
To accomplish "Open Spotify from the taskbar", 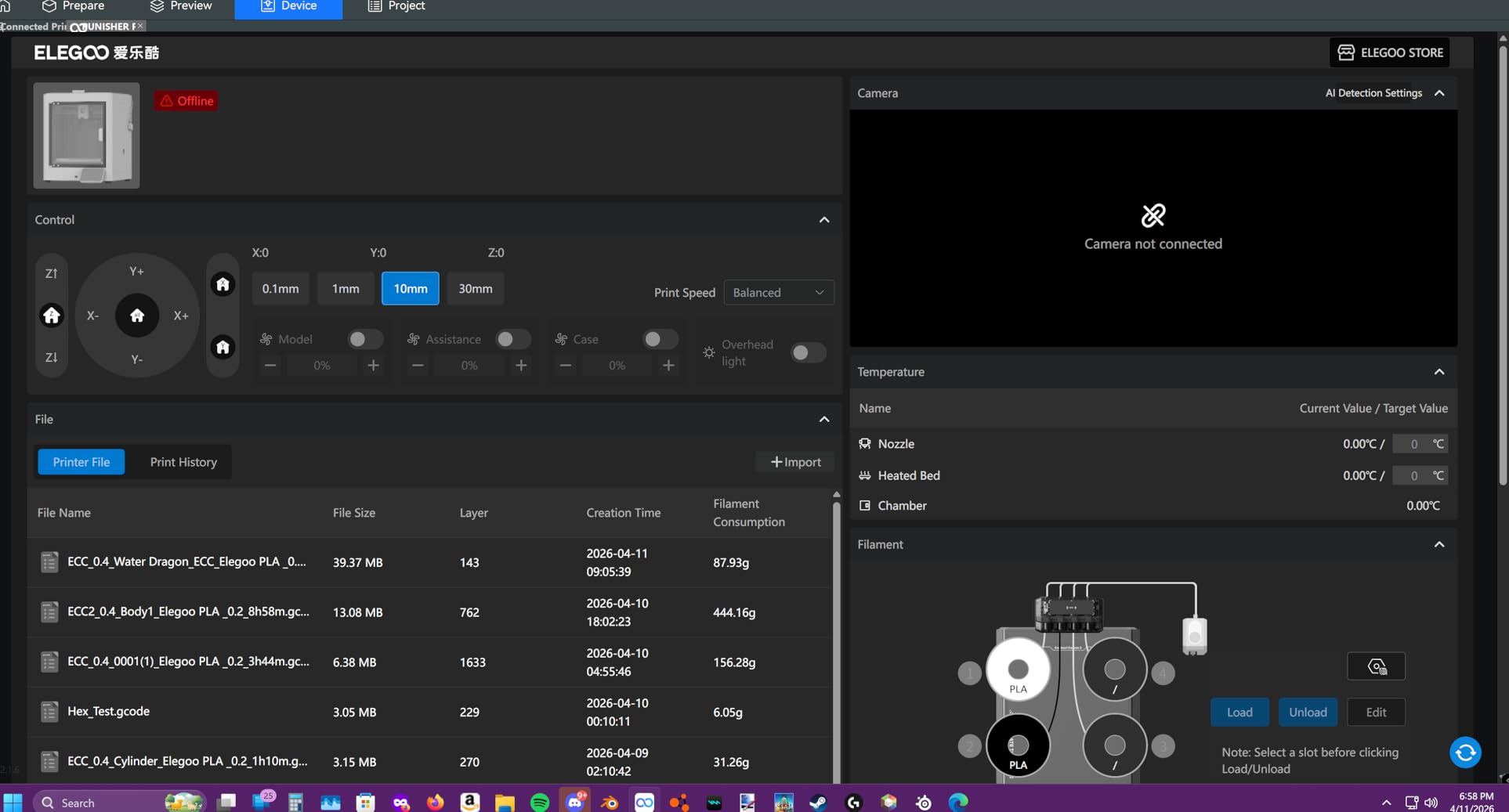I will [x=540, y=803].
